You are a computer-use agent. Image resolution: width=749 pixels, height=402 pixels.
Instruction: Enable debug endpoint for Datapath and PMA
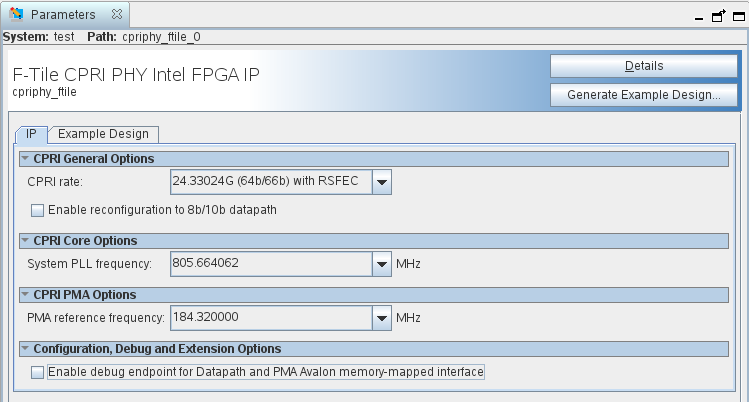(x=38, y=372)
